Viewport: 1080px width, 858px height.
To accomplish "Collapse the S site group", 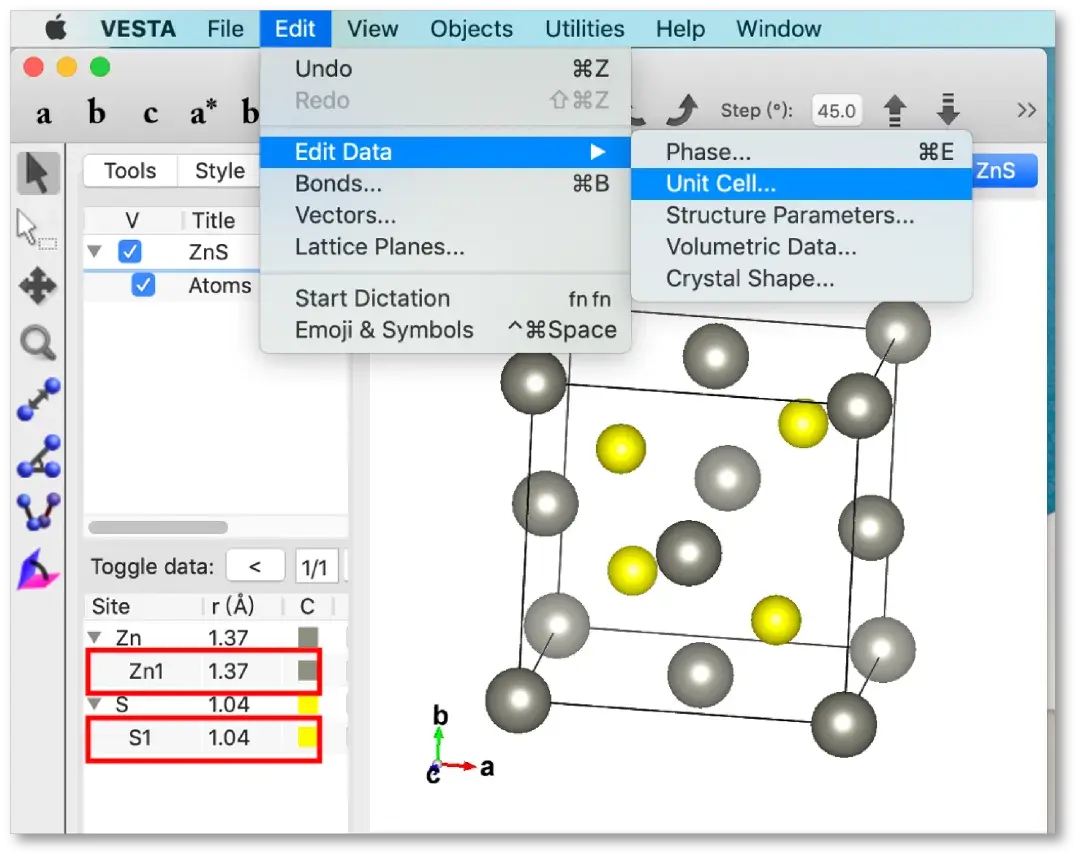I will point(95,704).
